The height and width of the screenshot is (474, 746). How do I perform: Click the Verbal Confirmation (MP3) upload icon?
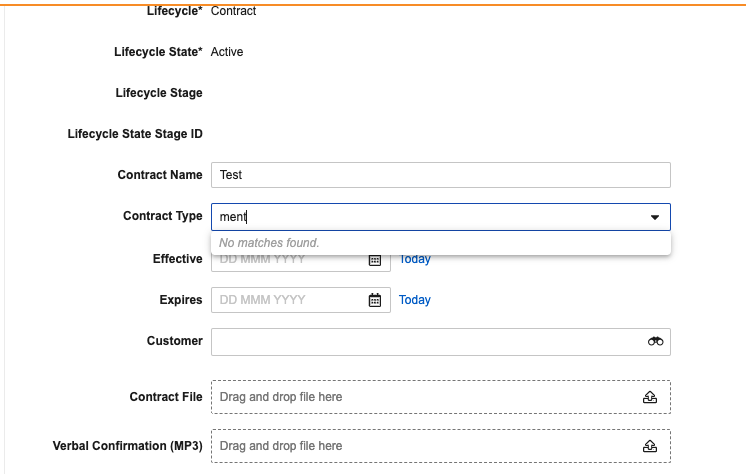[x=650, y=446]
